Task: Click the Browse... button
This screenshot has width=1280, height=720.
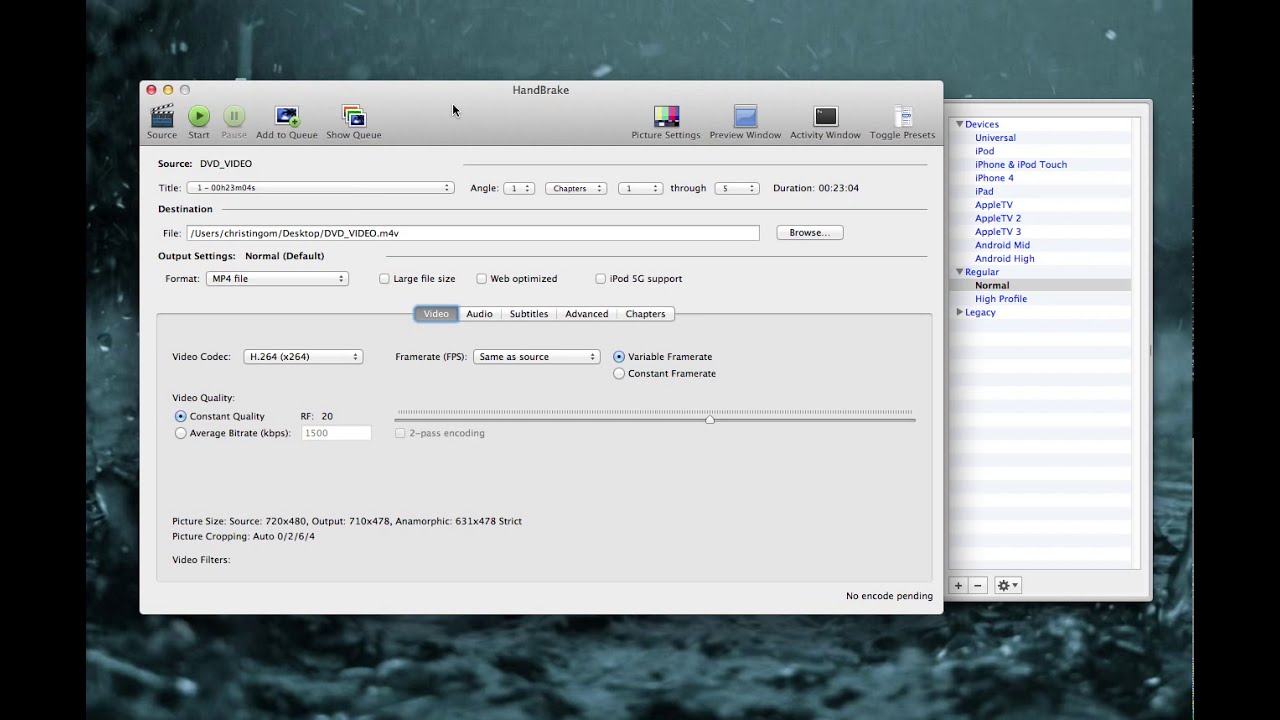Action: coord(810,233)
